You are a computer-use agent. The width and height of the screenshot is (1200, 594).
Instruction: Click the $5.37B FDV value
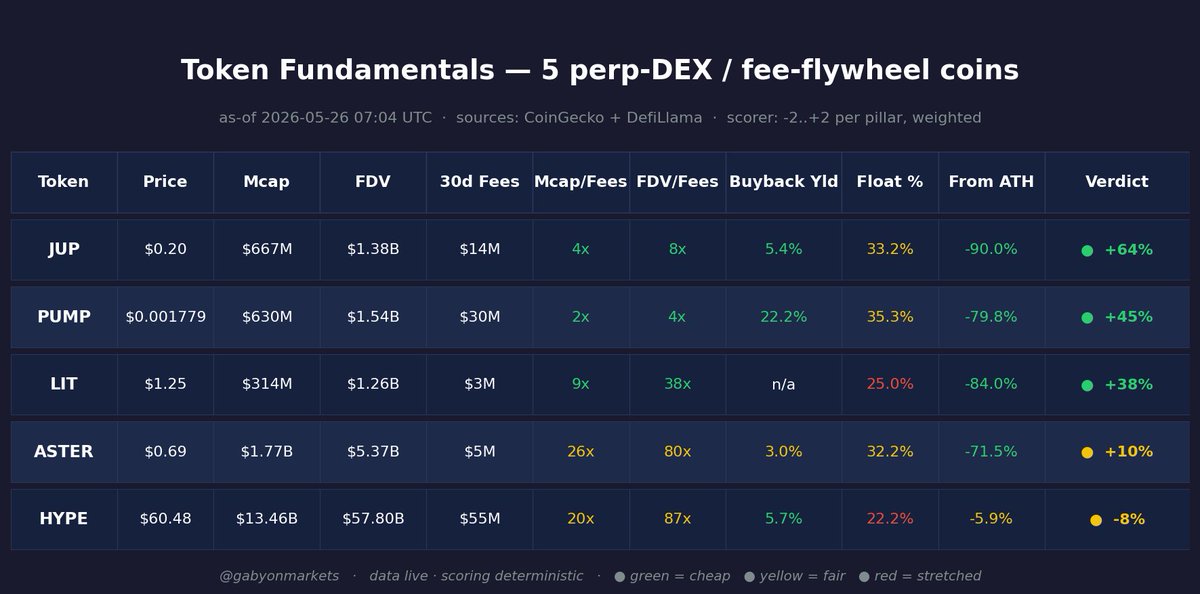(x=373, y=452)
